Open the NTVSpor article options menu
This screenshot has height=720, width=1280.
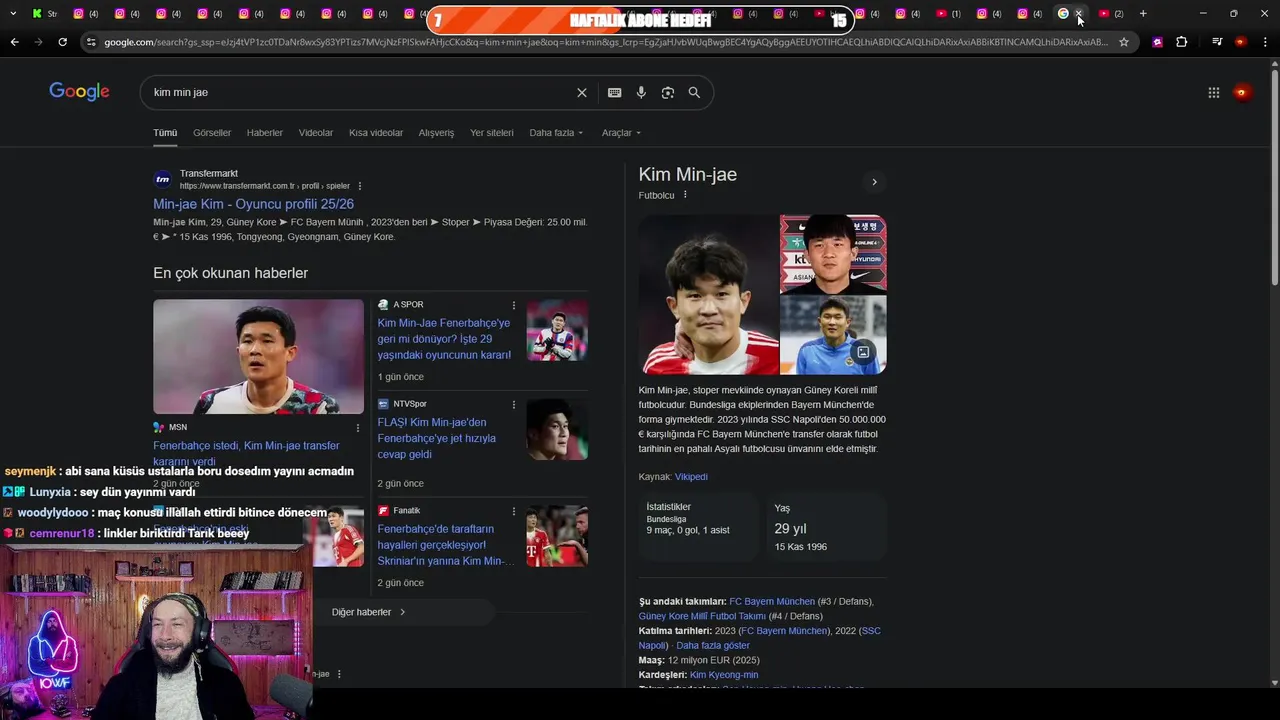click(x=514, y=404)
